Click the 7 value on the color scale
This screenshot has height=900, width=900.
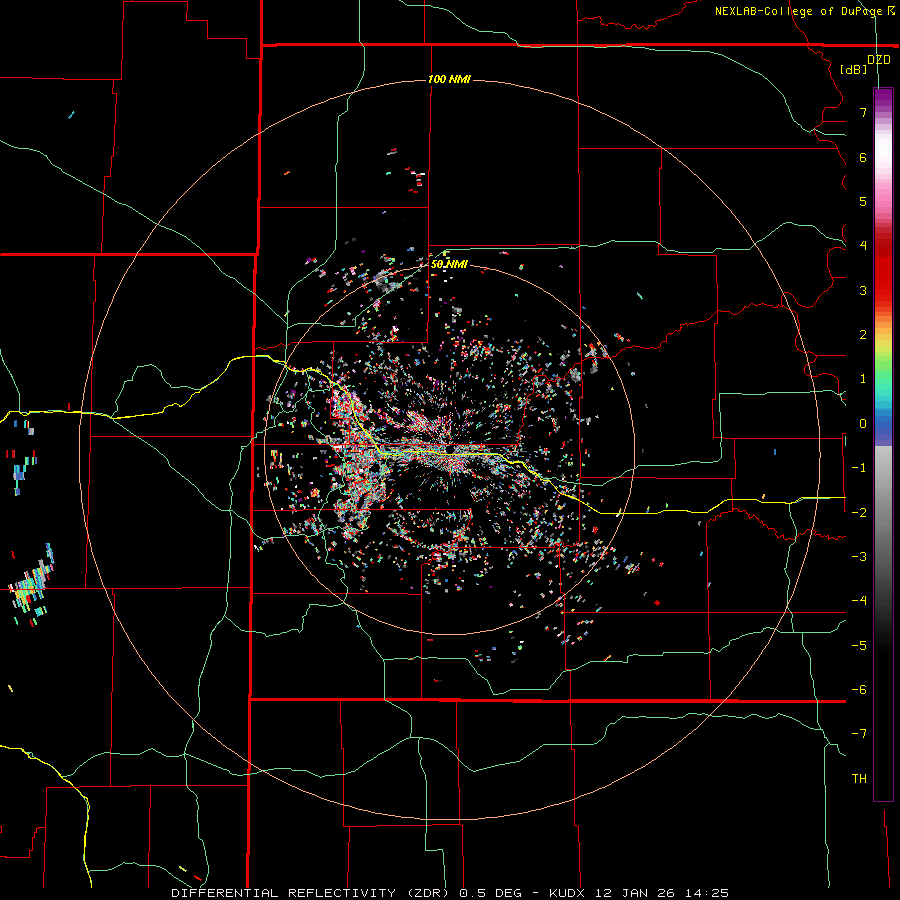click(863, 112)
